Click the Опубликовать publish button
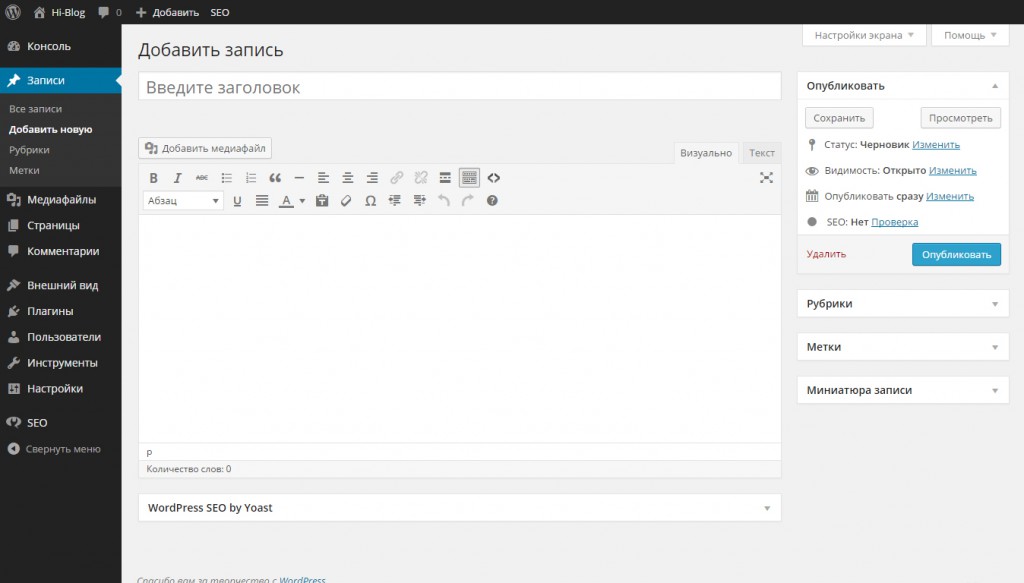This screenshot has height=583, width=1024. point(956,255)
